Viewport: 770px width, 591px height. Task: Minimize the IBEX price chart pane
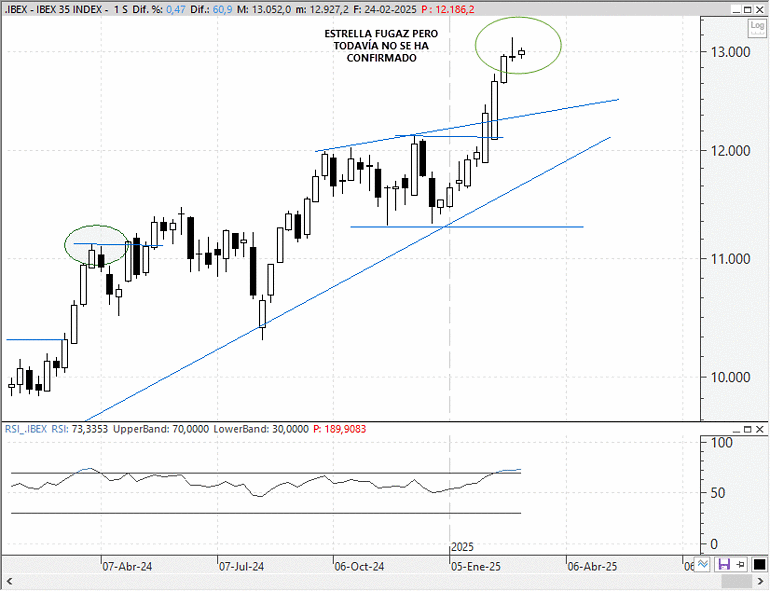click(x=736, y=9)
